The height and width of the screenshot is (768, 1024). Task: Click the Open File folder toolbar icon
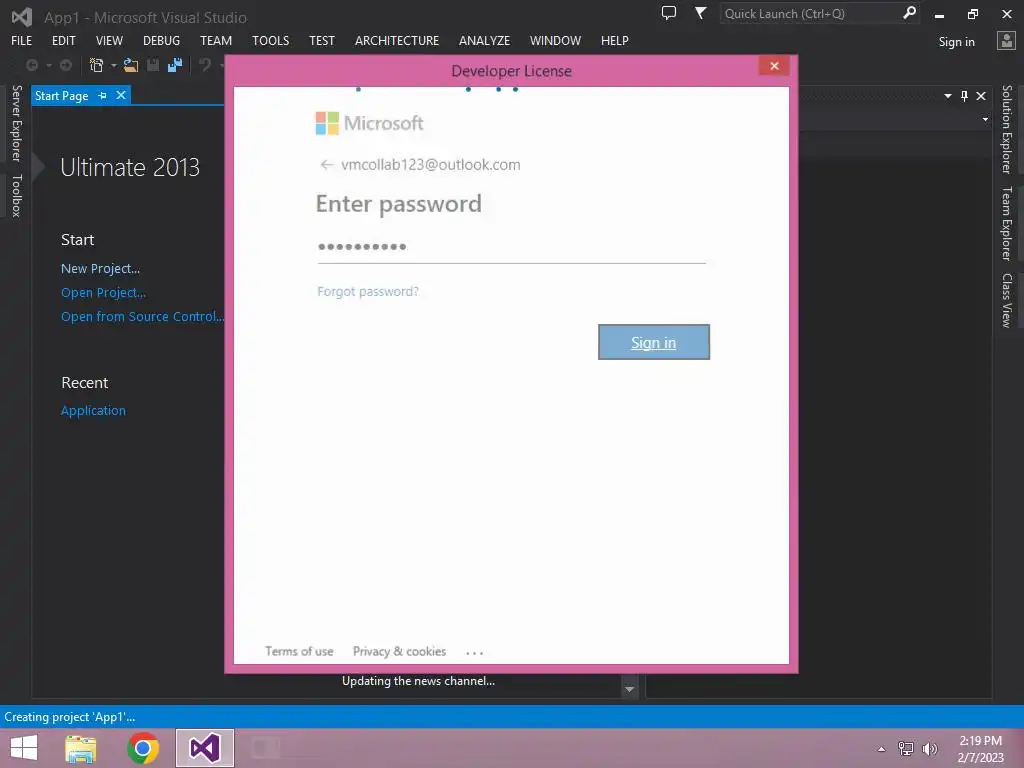coord(131,65)
